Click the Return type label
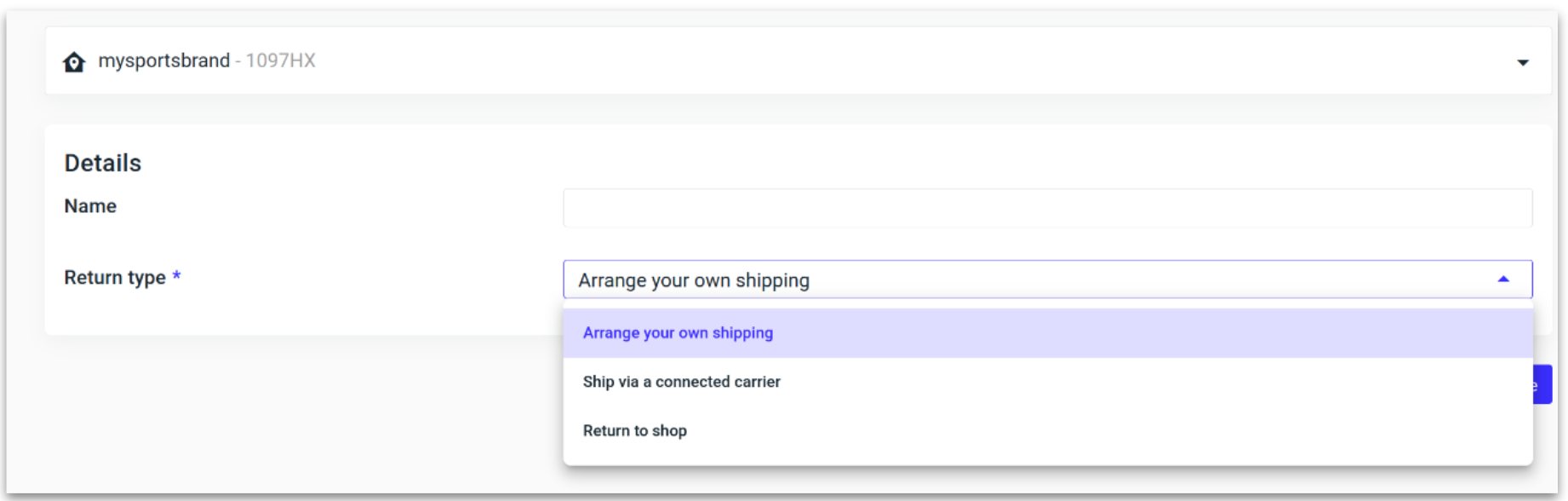Image resolution: width=1568 pixels, height=501 pixels. pos(115,278)
